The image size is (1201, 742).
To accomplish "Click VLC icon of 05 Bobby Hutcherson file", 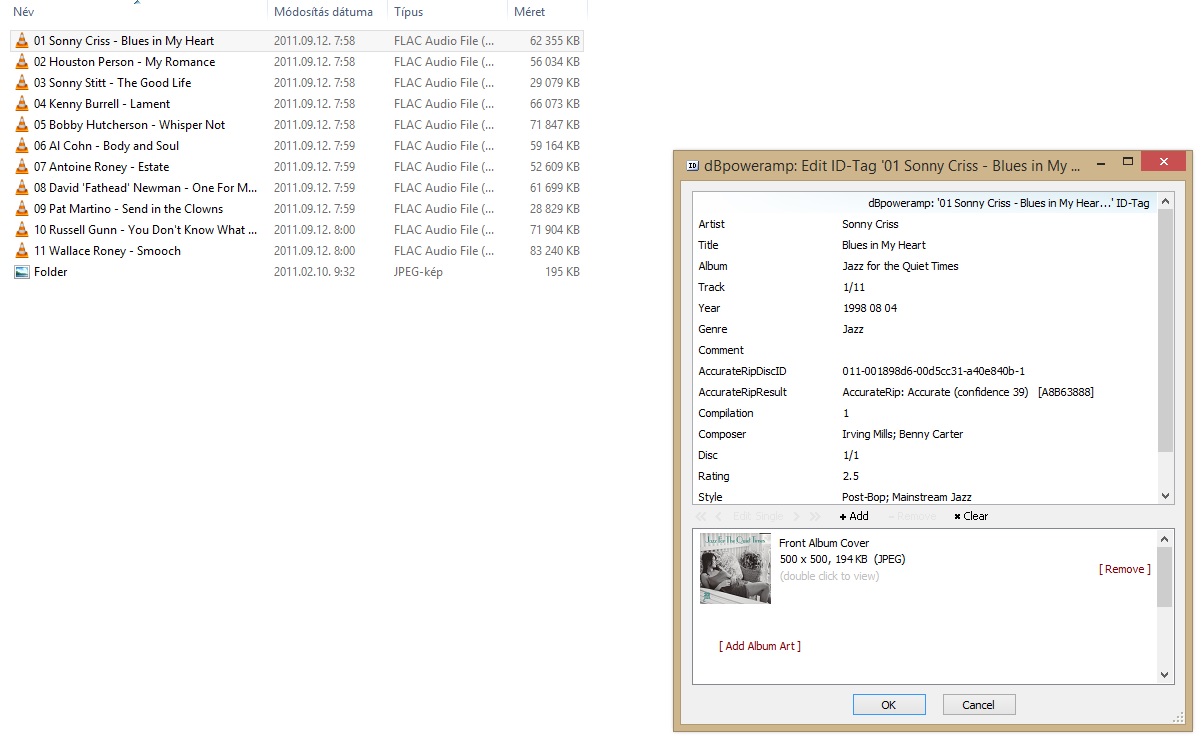I will [x=21, y=125].
